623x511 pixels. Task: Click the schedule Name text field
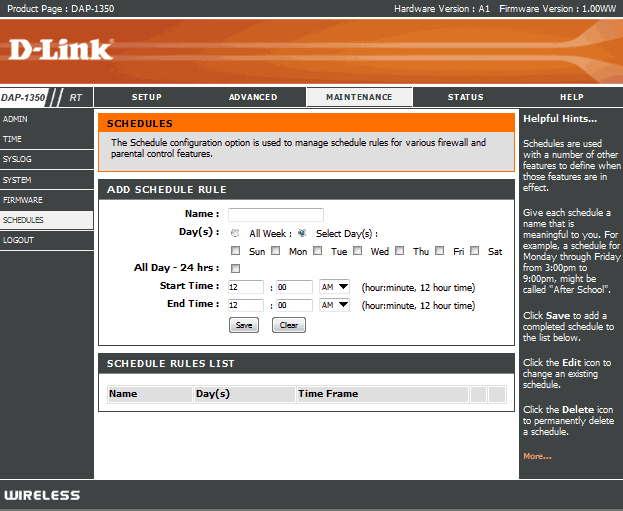tap(275, 214)
